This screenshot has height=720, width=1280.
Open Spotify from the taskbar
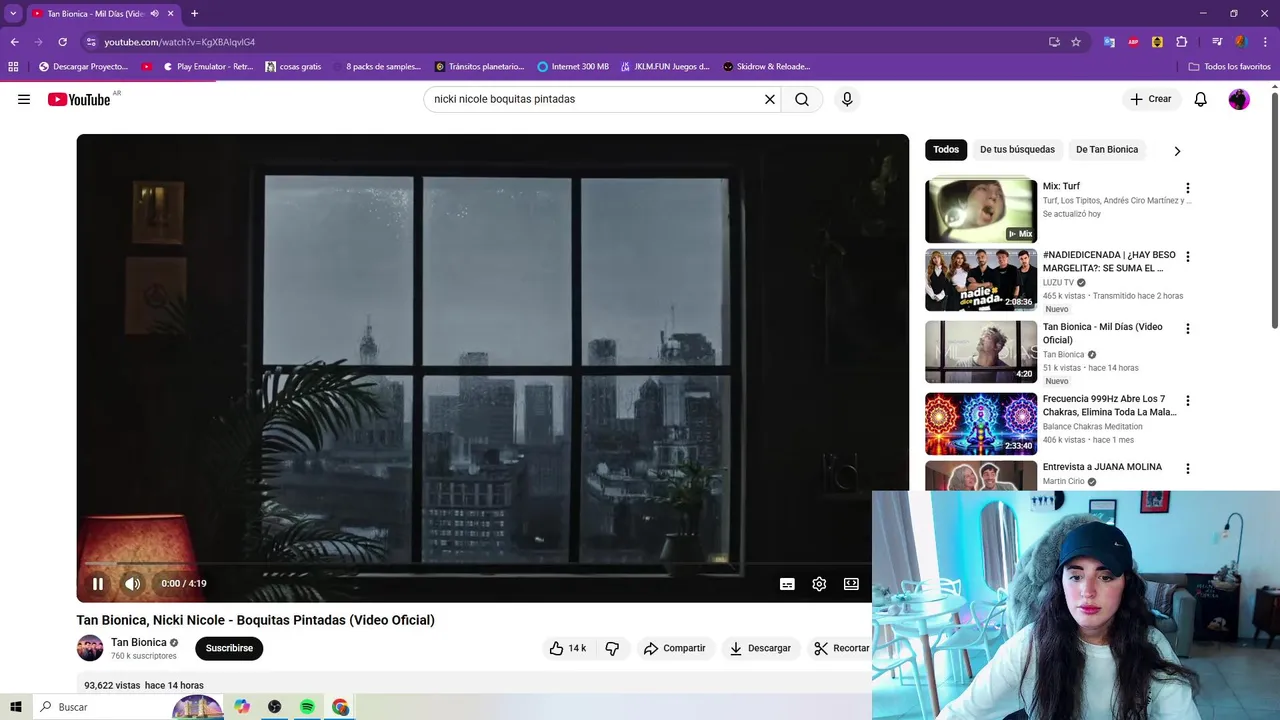[x=307, y=707]
